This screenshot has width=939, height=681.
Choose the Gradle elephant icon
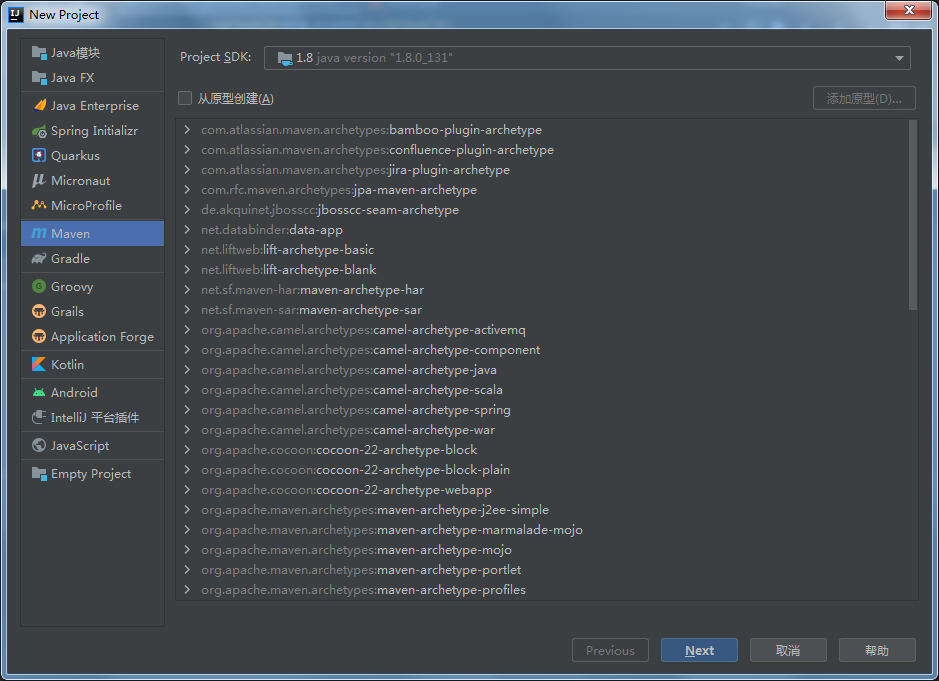pyautogui.click(x=39, y=259)
